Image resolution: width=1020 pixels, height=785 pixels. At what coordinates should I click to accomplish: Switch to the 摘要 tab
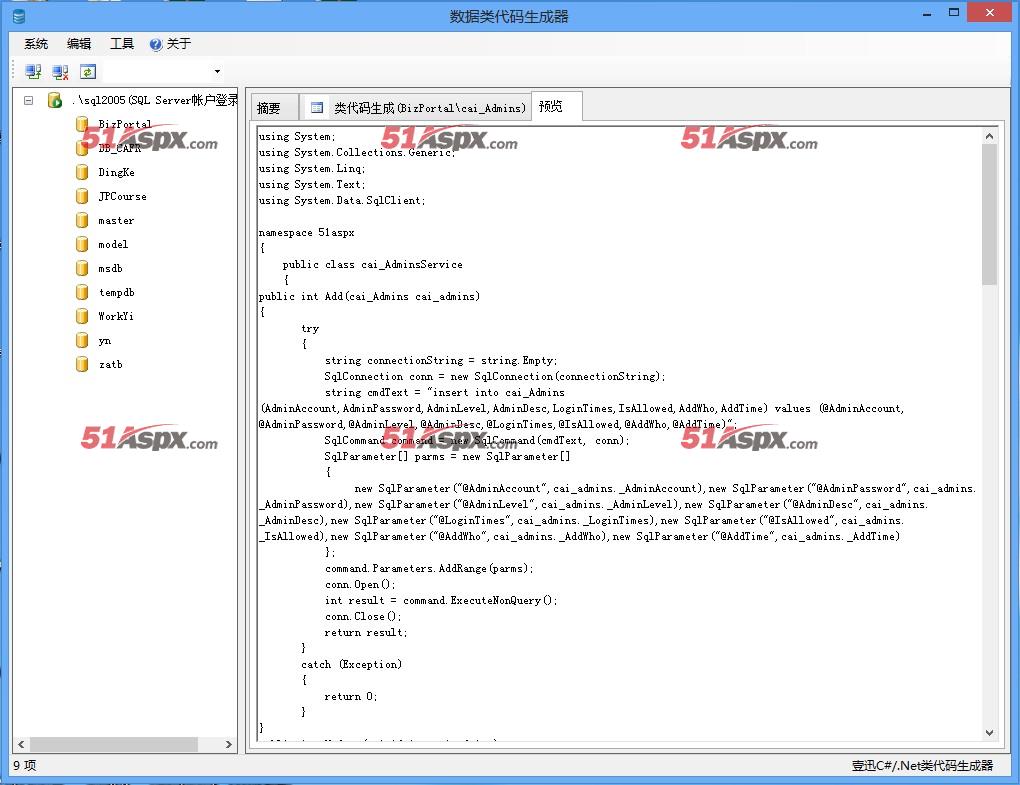pyautogui.click(x=274, y=107)
